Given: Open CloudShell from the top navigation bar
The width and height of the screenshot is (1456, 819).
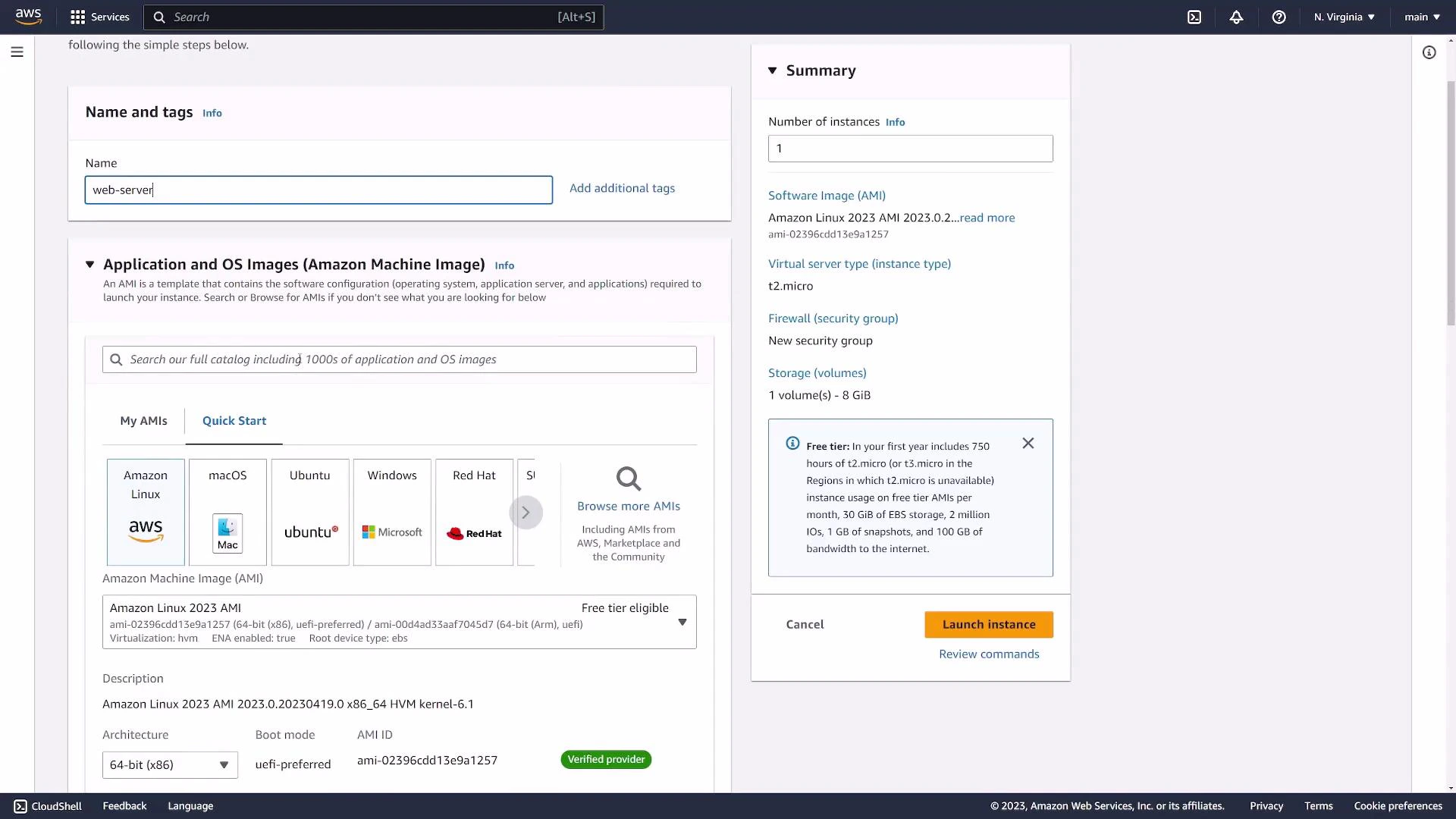Looking at the screenshot, I should click(x=1194, y=17).
